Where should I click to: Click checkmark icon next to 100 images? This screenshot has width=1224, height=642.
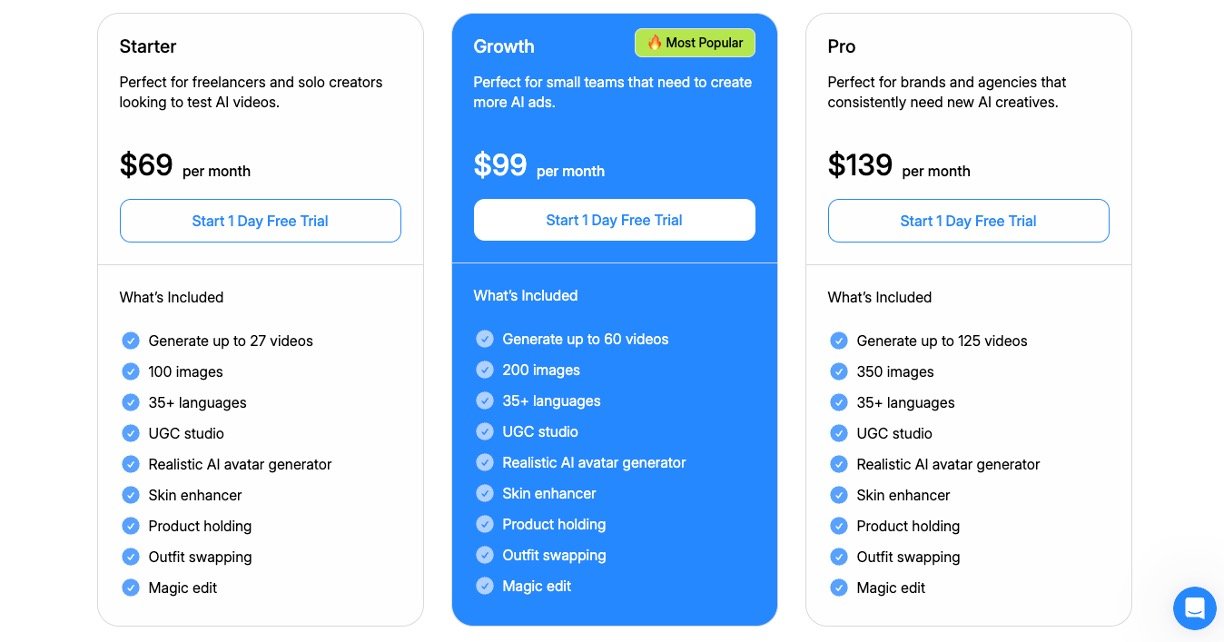tap(131, 372)
